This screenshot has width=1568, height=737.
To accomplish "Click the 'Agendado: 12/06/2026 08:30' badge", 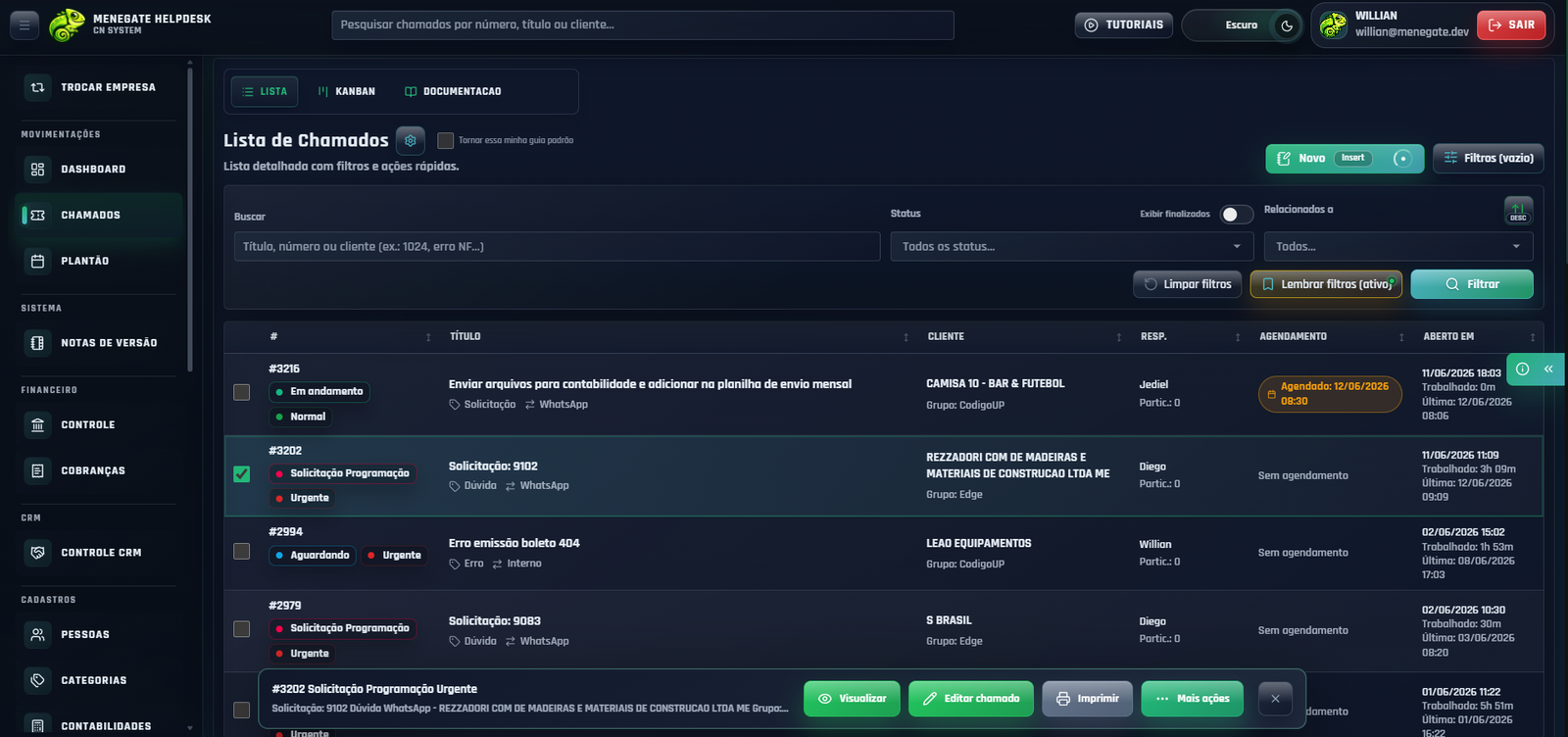I will click(1330, 394).
